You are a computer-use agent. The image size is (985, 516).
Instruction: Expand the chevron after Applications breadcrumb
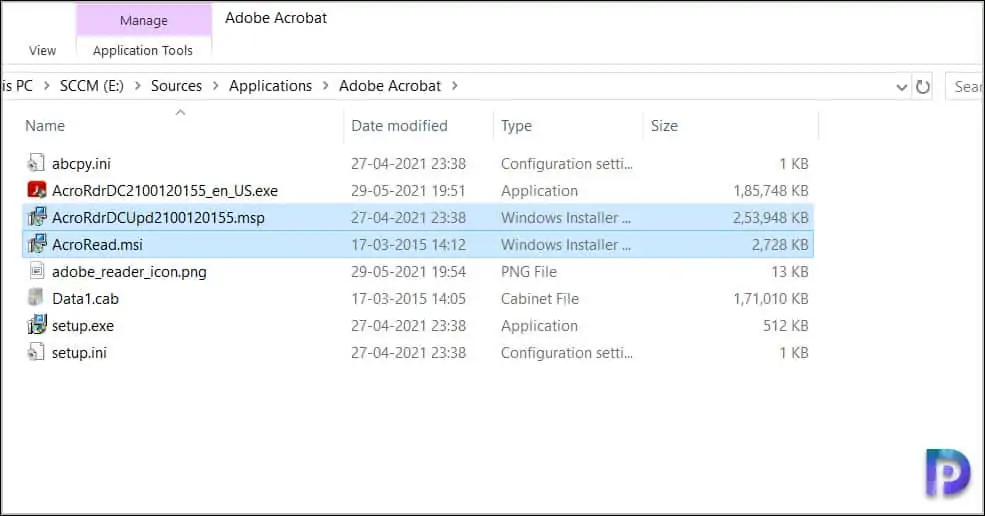click(x=325, y=86)
